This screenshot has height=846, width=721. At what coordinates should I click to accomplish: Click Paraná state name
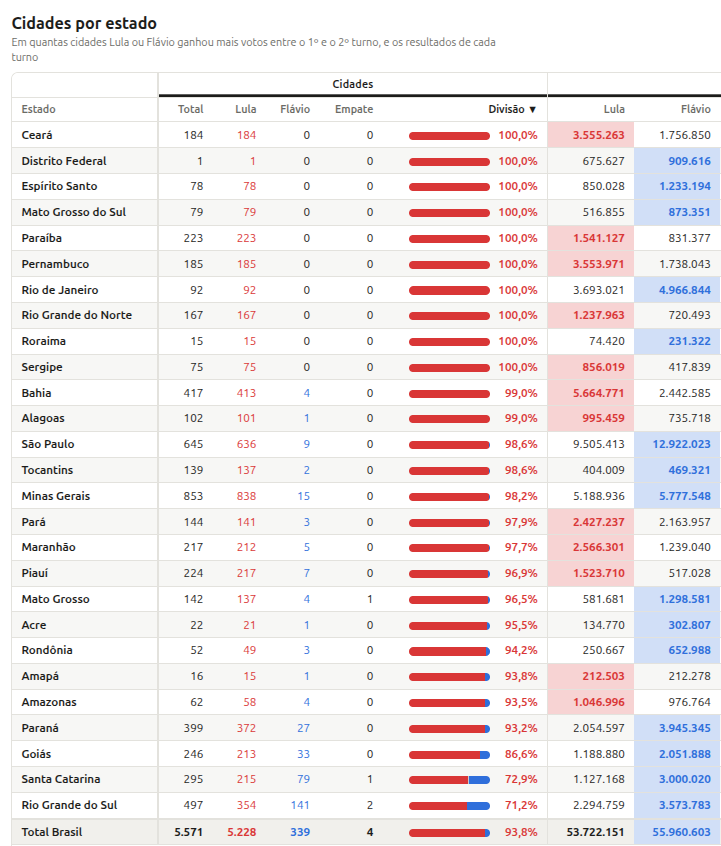tap(40, 728)
